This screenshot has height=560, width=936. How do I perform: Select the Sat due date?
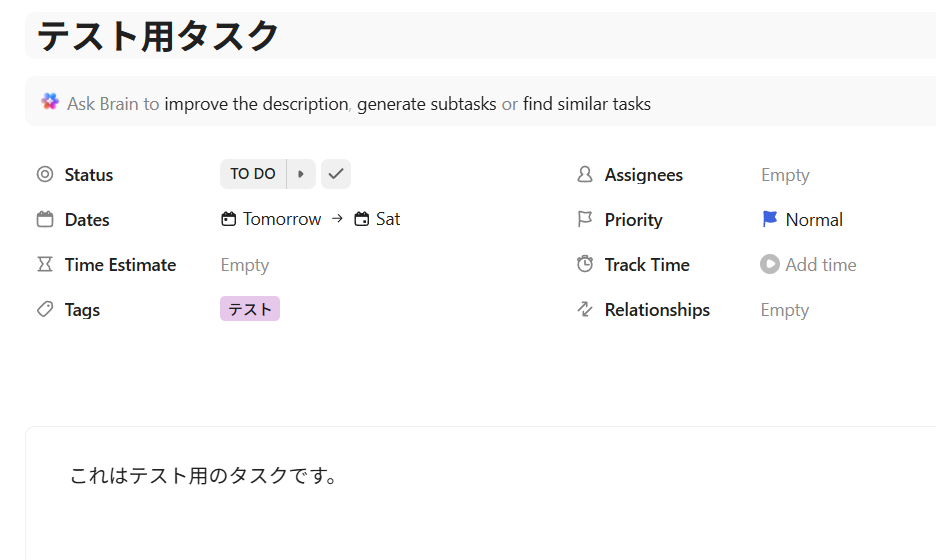pos(378,219)
